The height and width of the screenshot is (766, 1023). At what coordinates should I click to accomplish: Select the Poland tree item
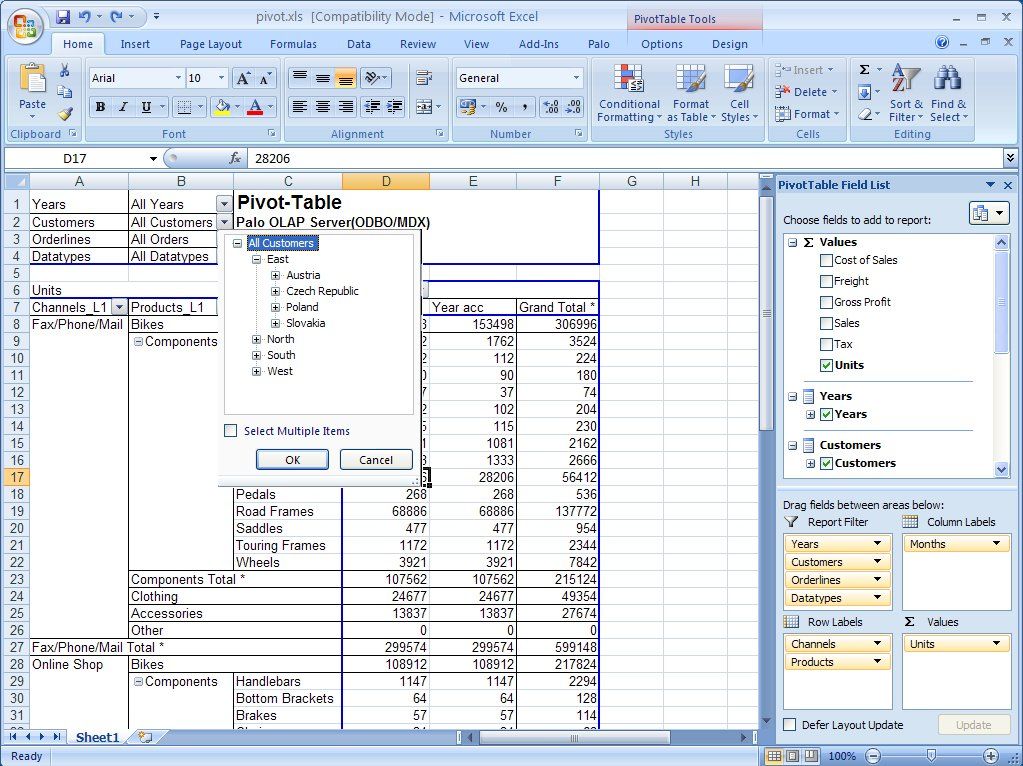click(302, 307)
